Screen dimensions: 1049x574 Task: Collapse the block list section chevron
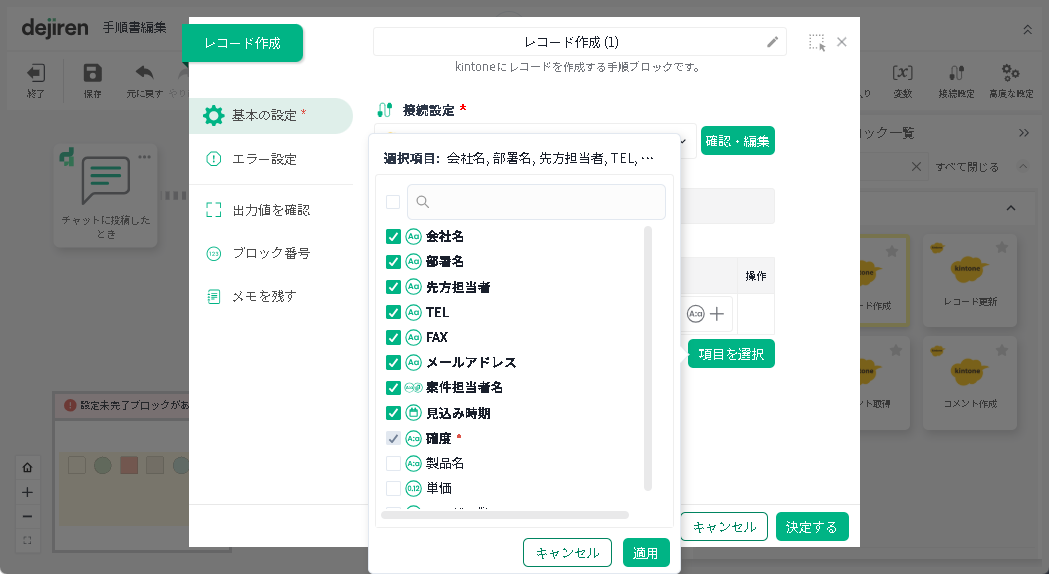point(1010,208)
